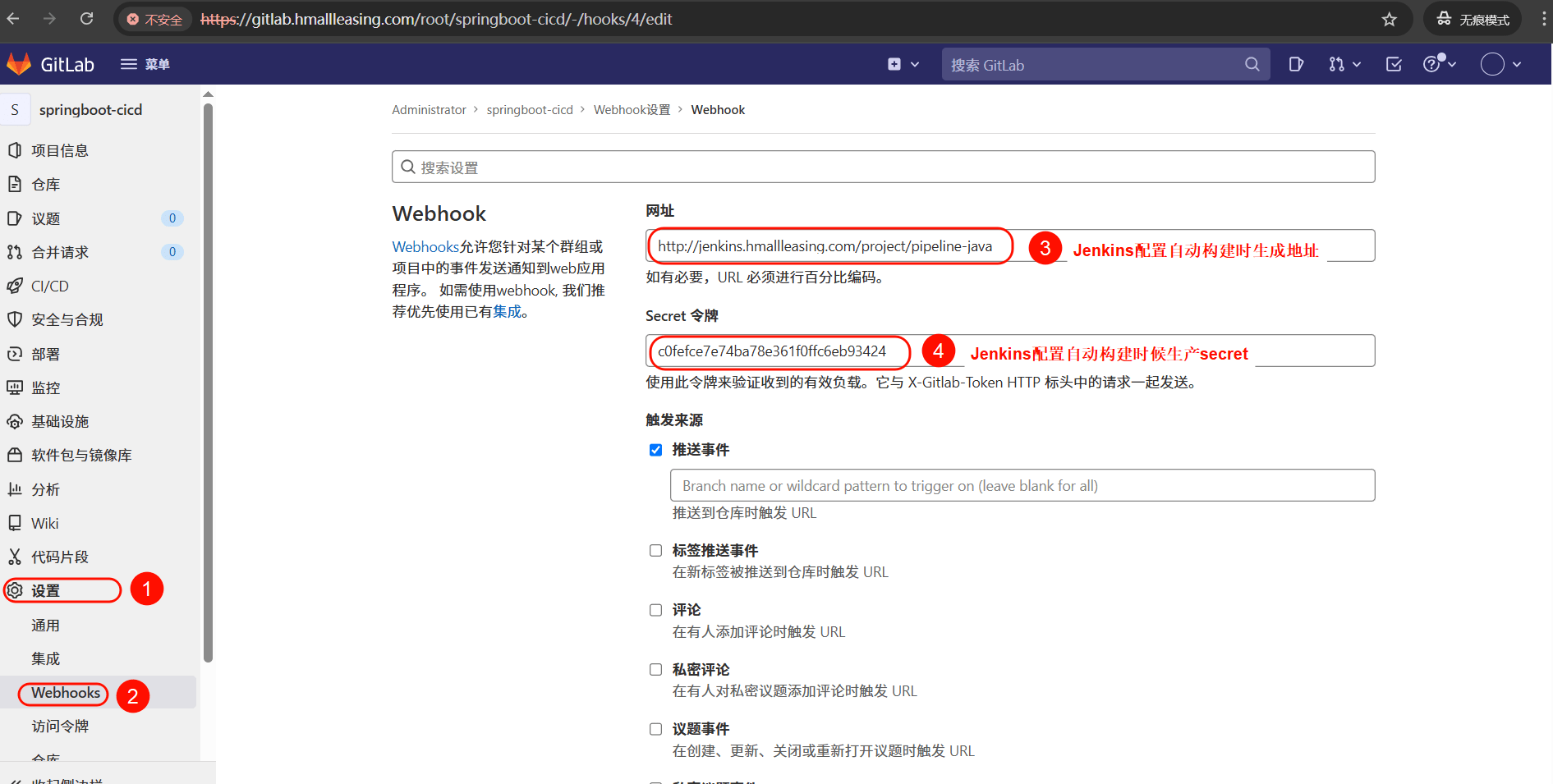Screen dimensions: 1553x784
Task: Open CI/CD rocket icon in sidebar
Action: (15, 286)
